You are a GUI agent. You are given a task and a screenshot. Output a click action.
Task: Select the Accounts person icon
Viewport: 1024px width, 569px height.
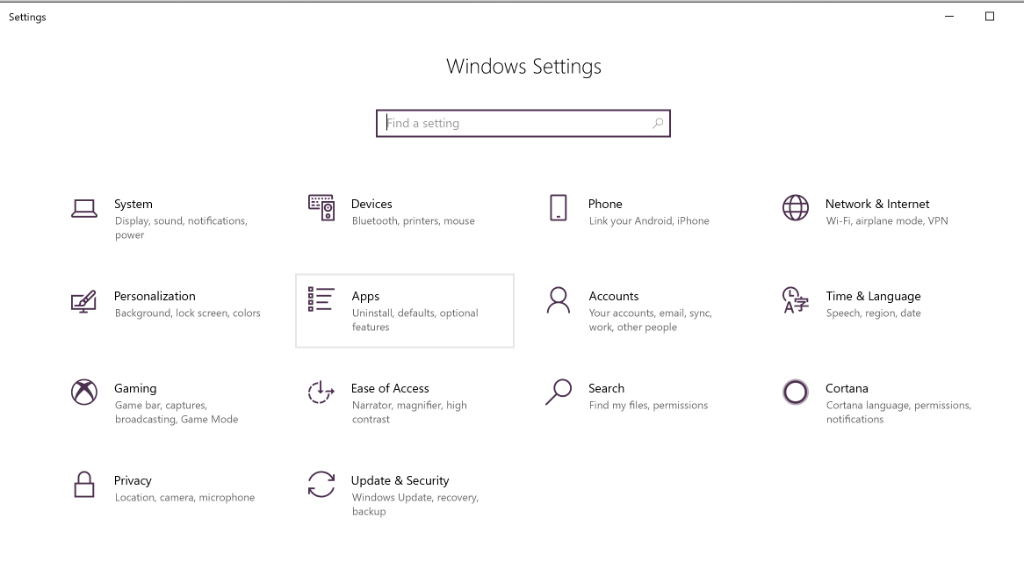pyautogui.click(x=558, y=301)
